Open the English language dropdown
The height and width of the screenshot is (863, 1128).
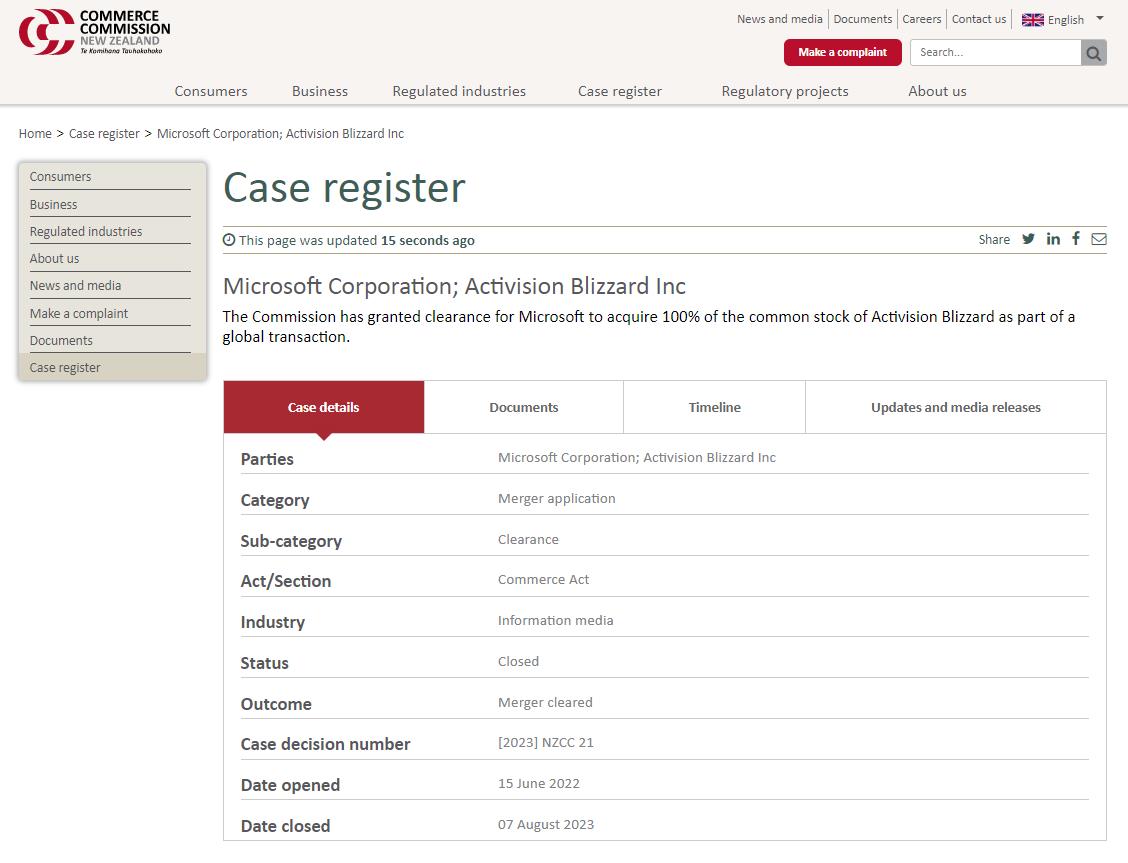(1099, 19)
